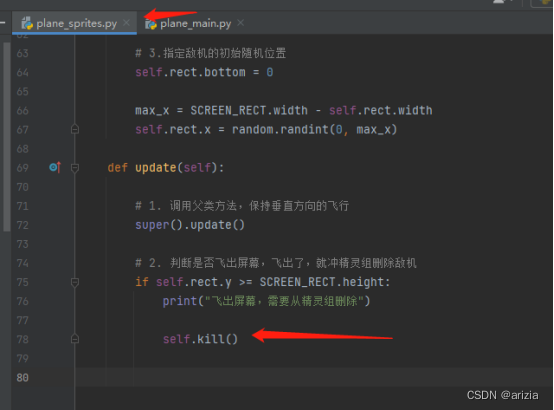Click the comment on line 71
This screenshot has height=410, width=554.
click(x=242, y=206)
